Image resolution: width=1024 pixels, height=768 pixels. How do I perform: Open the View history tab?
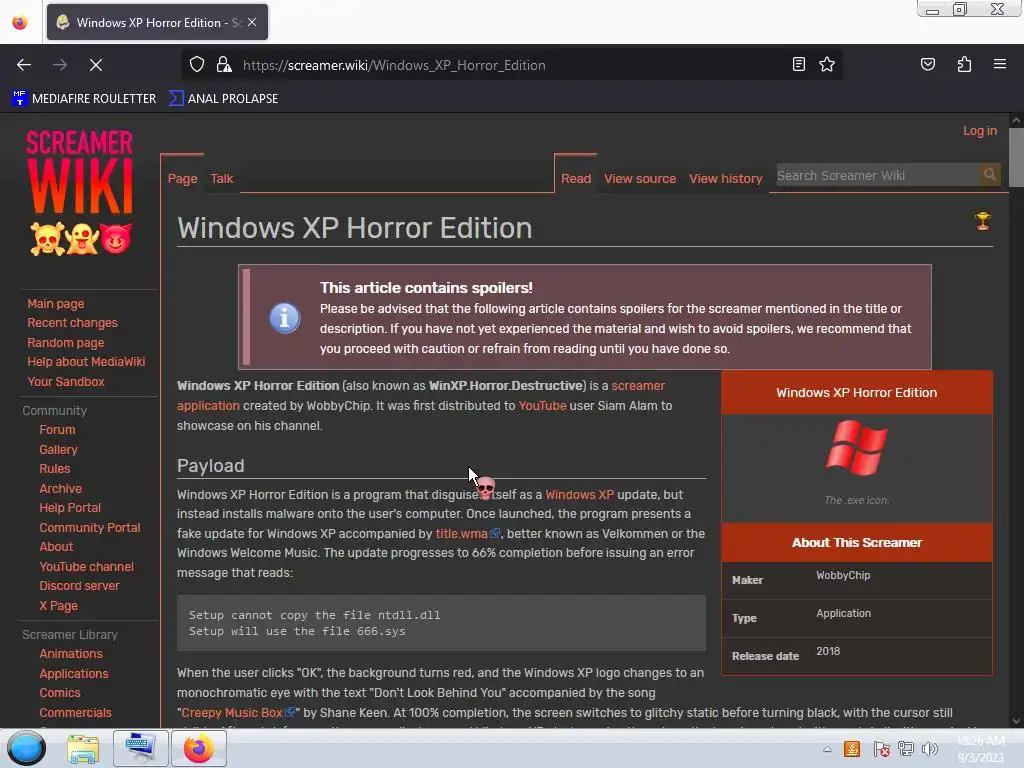726,178
